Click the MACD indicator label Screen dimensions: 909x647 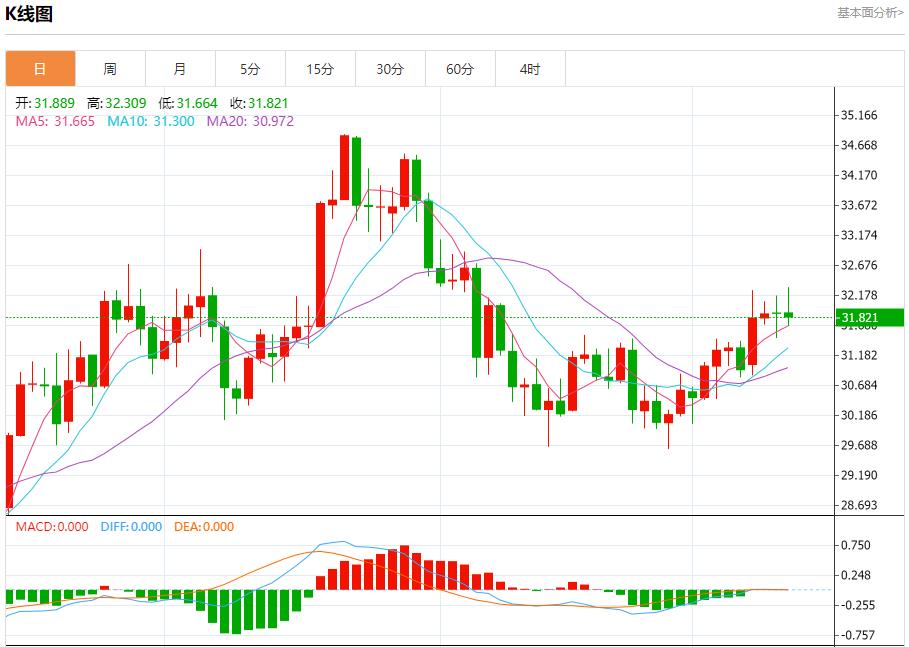(51, 527)
